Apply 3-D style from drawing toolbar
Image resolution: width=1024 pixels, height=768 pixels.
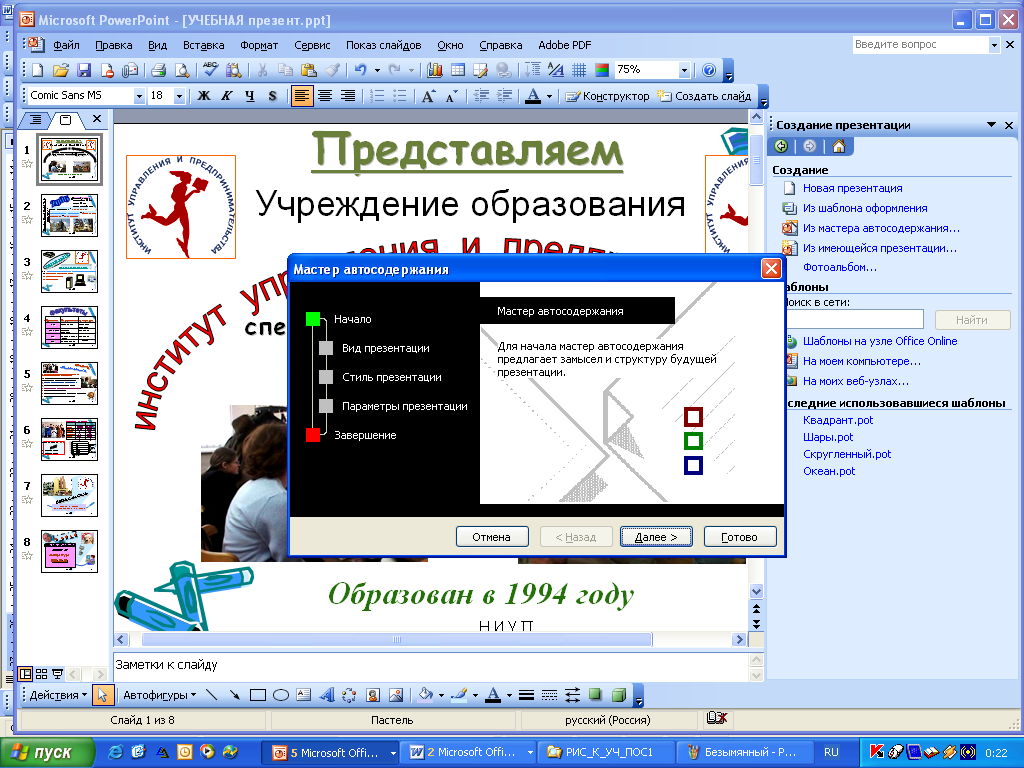point(619,695)
